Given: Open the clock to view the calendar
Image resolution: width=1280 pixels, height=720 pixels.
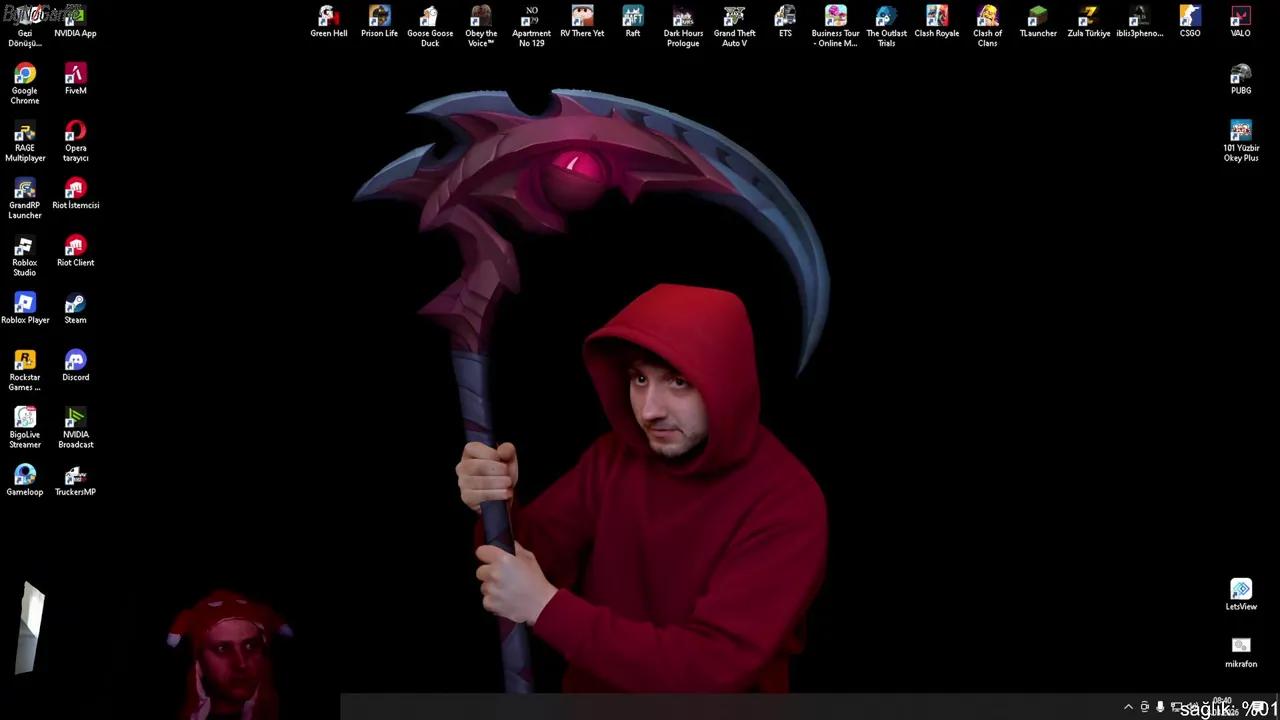Looking at the screenshot, I should 1222,707.
